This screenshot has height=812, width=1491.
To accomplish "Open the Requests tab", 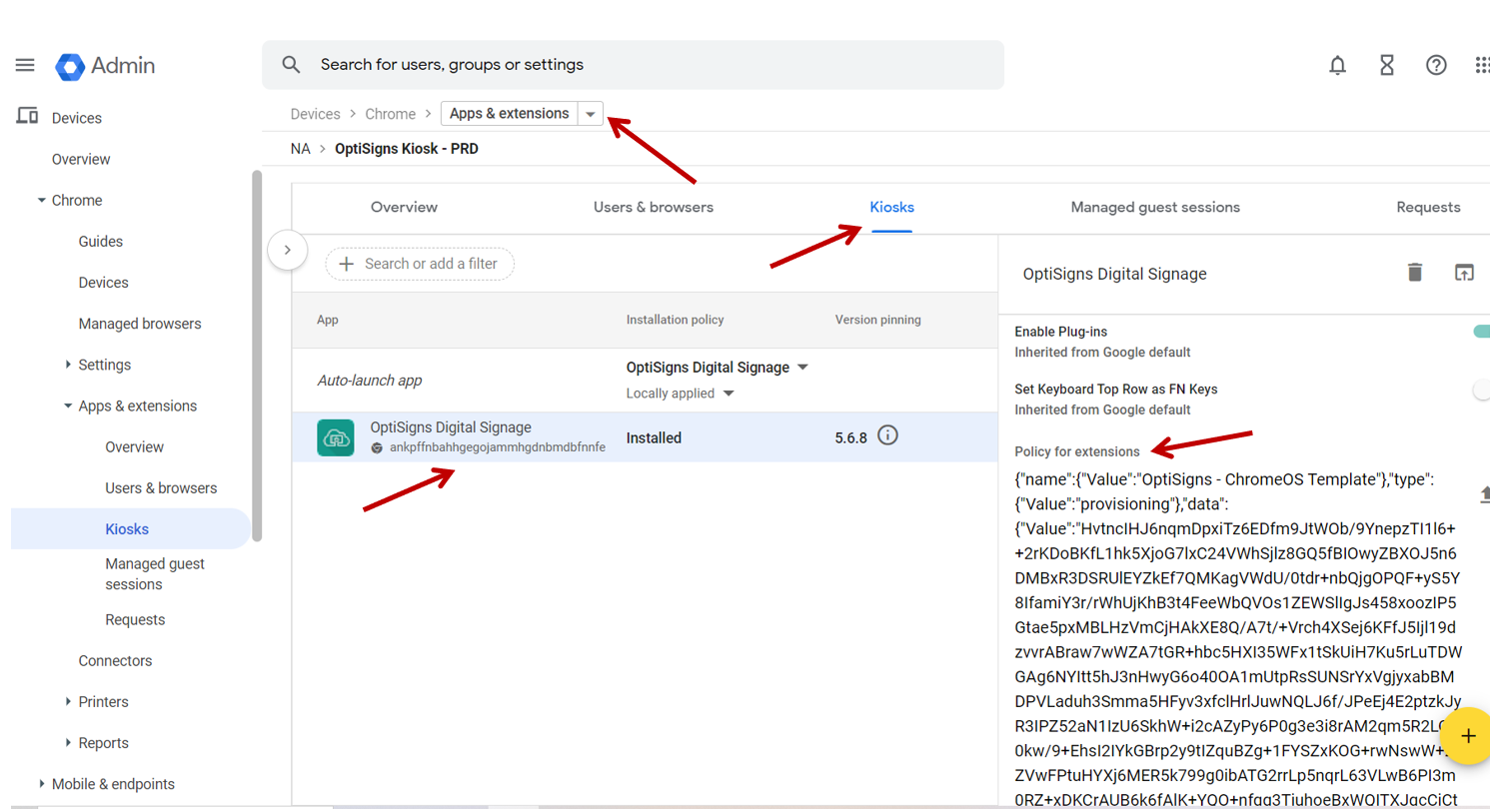I will tap(1428, 208).
